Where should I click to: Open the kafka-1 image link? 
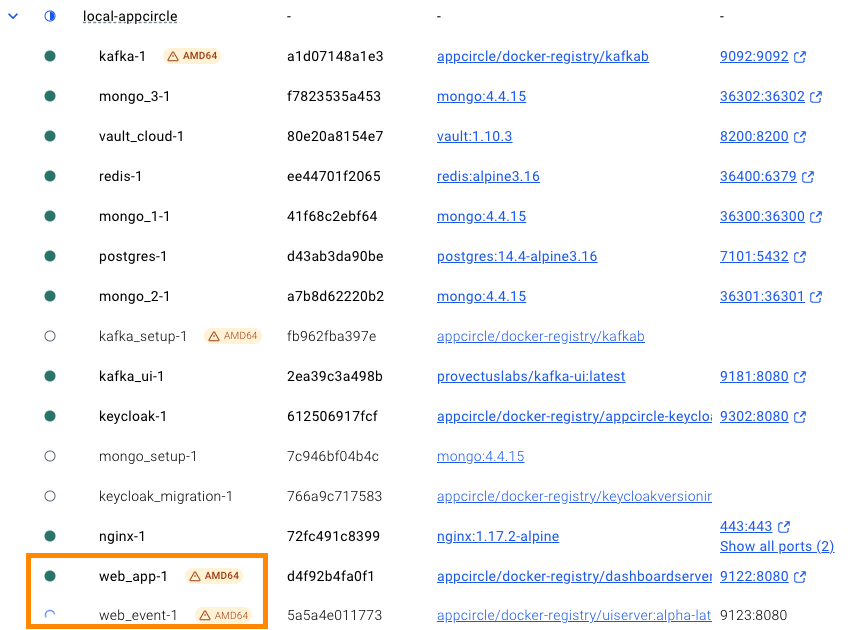tap(543, 56)
